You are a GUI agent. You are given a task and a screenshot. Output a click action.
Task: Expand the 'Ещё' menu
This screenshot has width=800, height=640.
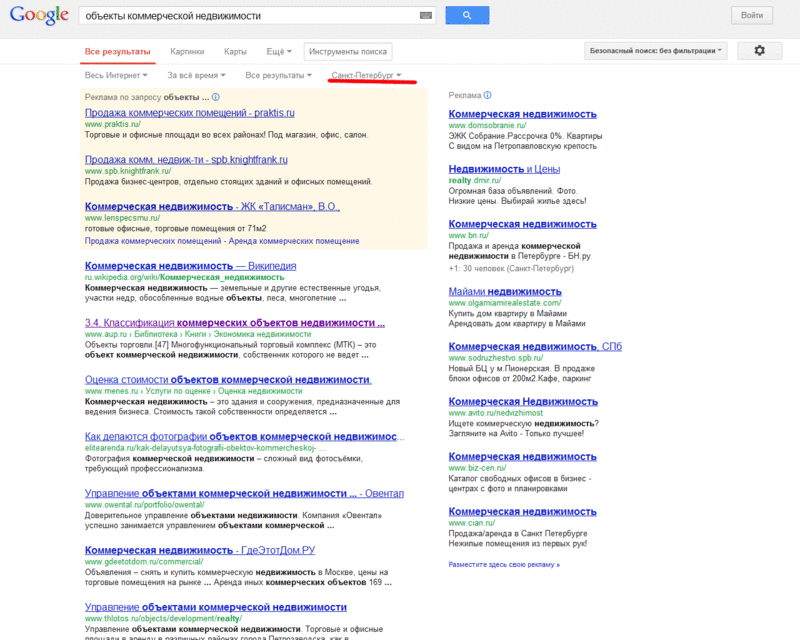279,52
